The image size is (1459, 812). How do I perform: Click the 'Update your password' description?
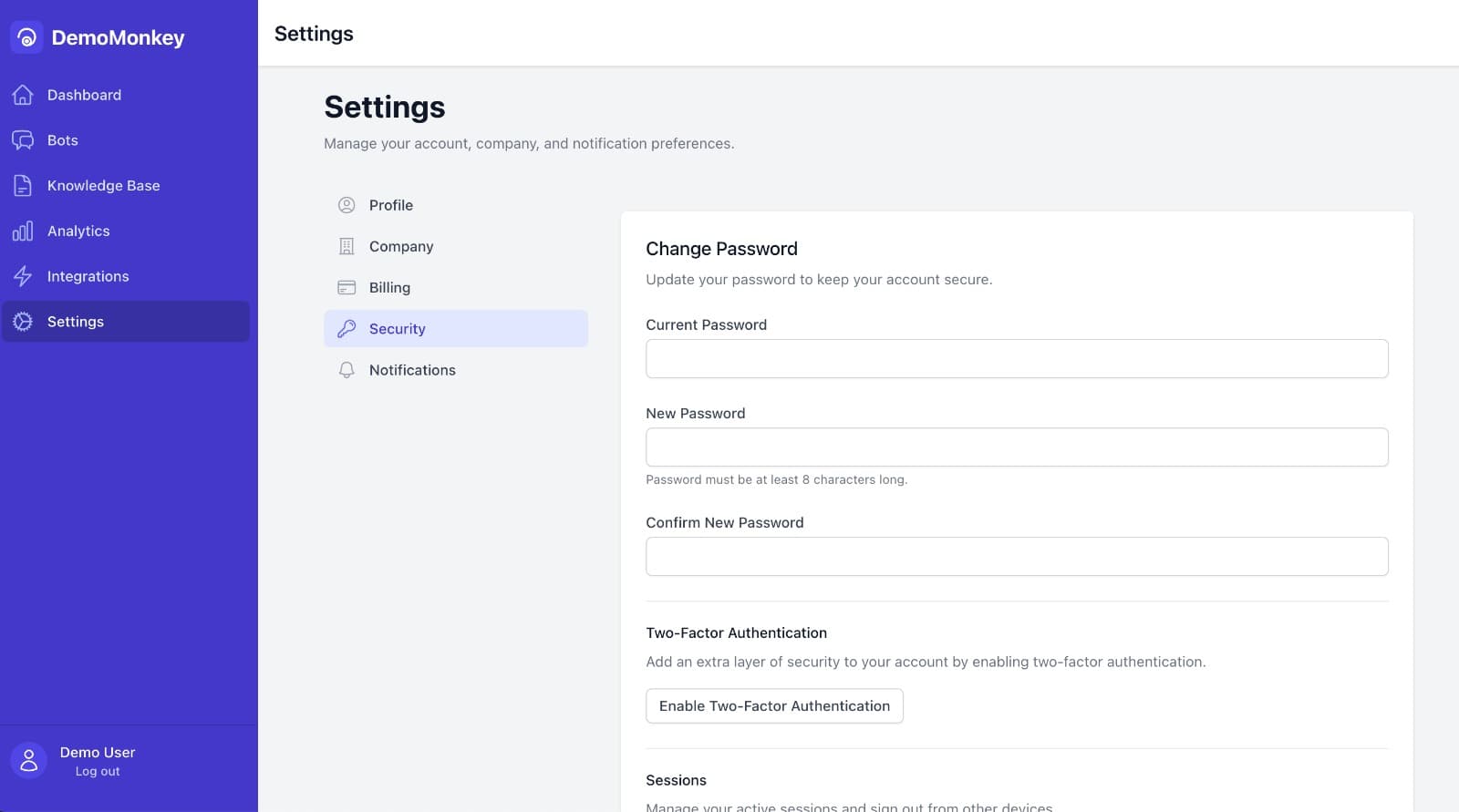point(819,279)
